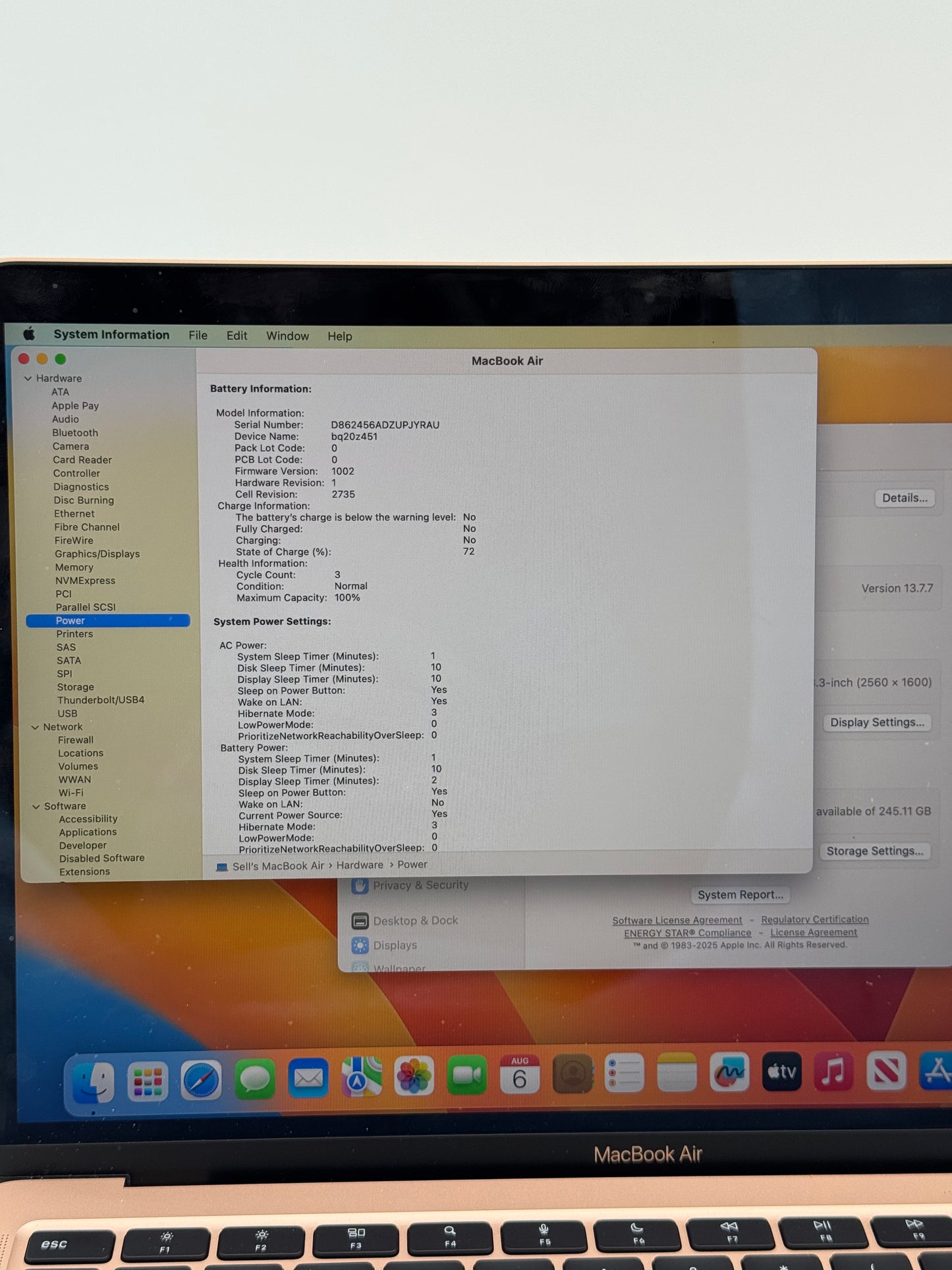Screen dimensions: 952x1270
Task: Open Freeform app in Dock
Action: (x=729, y=1072)
